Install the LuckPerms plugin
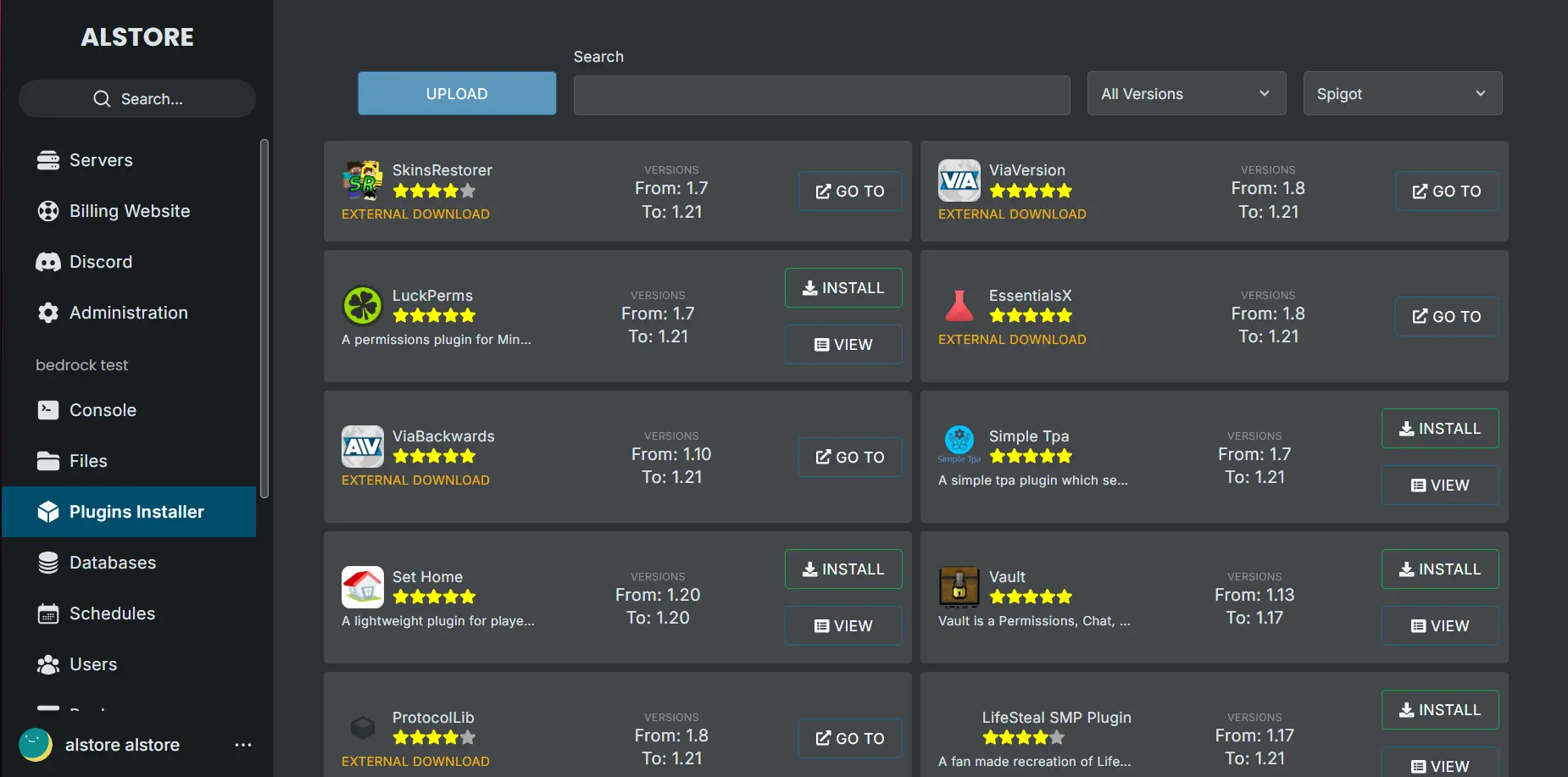Screen dimensions: 1568x777 tap(842, 287)
